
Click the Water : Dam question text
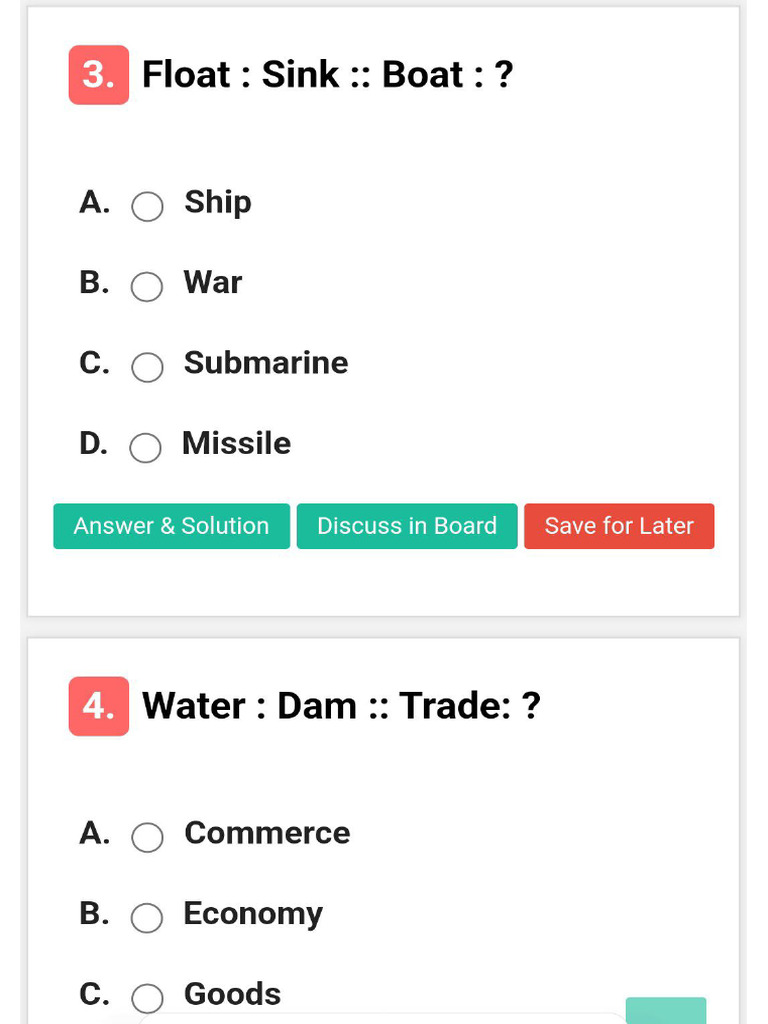coord(341,706)
